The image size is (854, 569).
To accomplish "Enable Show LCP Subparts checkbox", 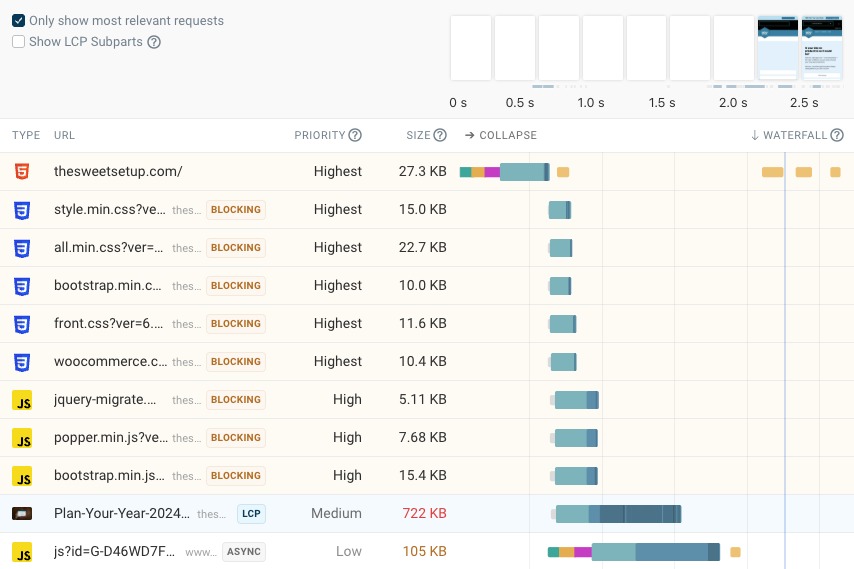I will click(x=19, y=42).
